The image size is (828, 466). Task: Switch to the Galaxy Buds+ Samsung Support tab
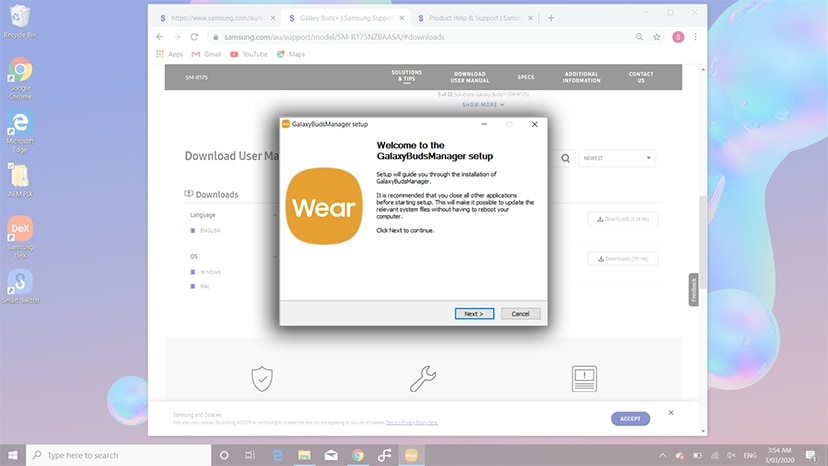pos(346,18)
